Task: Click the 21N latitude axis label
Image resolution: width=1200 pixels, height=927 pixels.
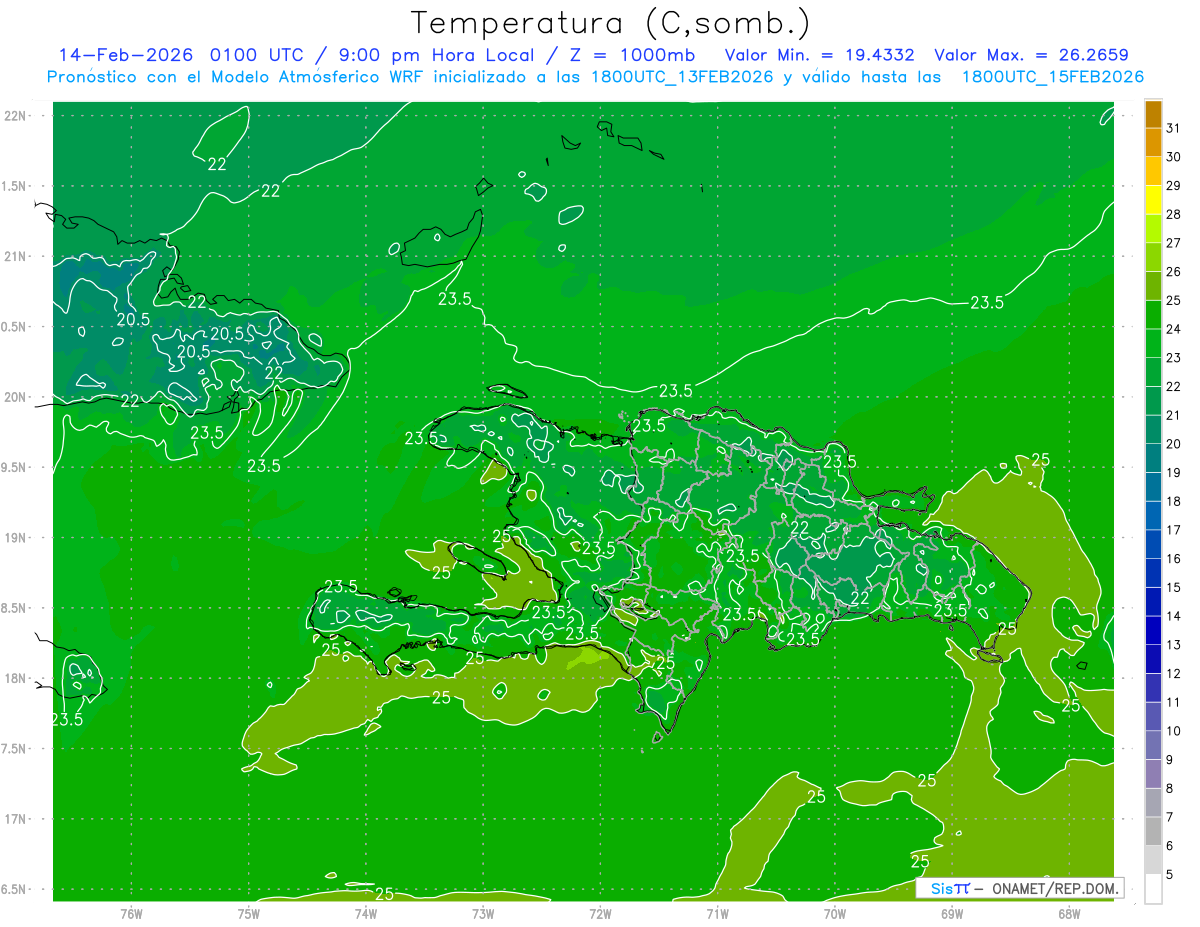Action: point(16,256)
